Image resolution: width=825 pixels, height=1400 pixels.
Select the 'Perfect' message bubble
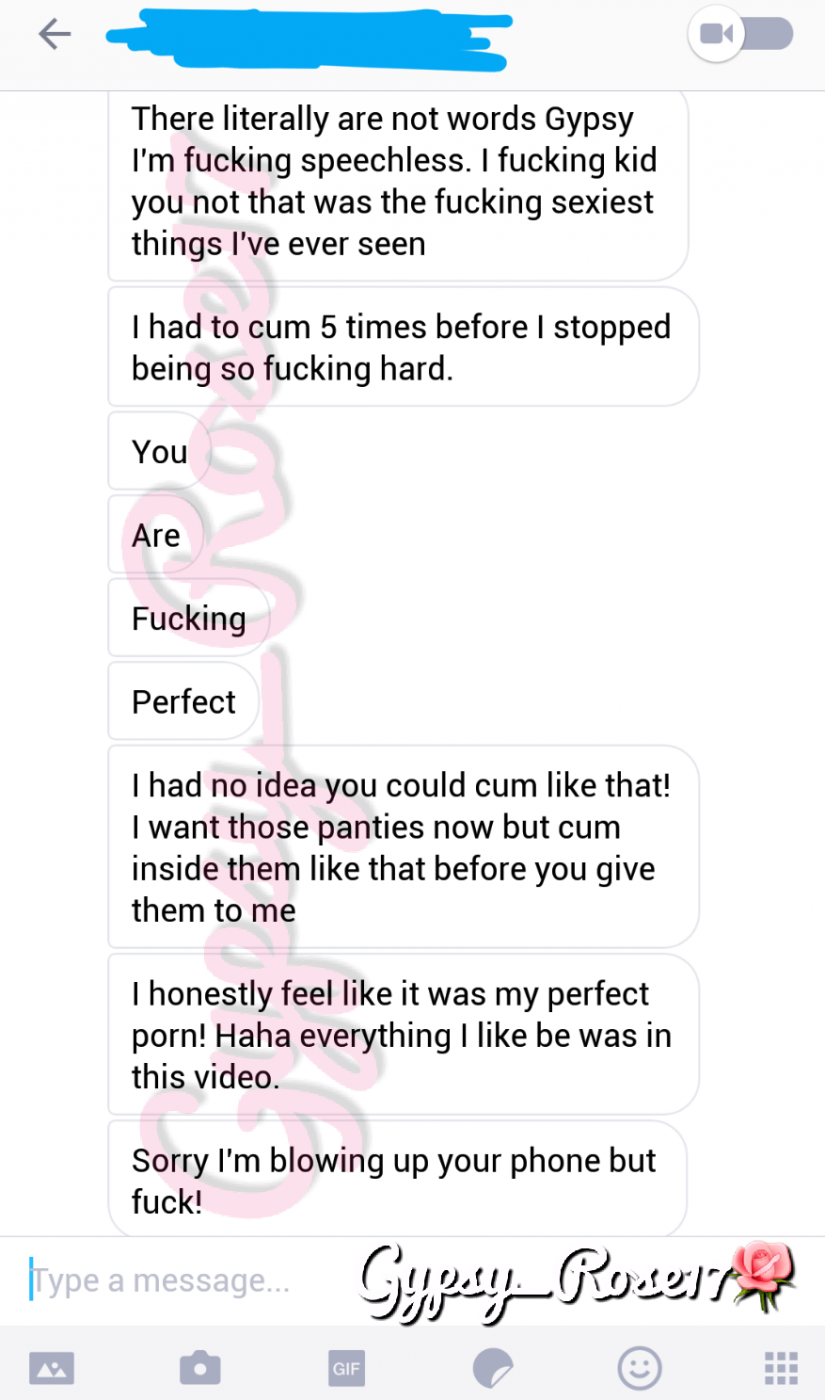[x=184, y=701]
